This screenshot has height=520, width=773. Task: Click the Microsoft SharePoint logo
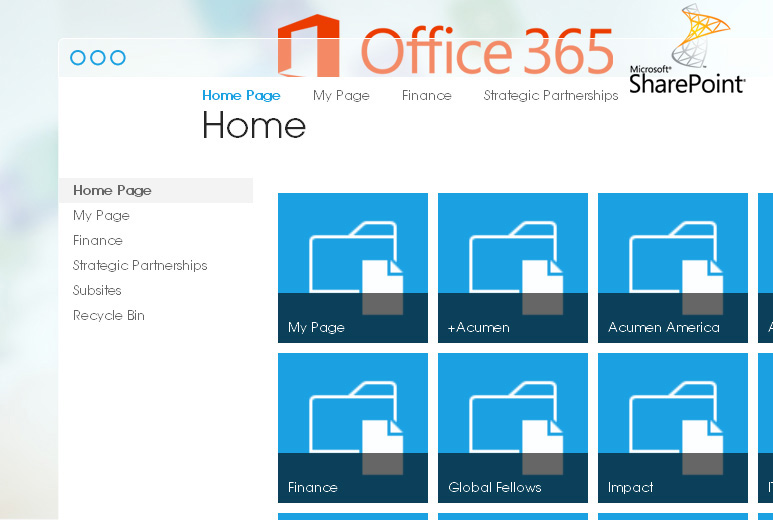pyautogui.click(x=688, y=49)
